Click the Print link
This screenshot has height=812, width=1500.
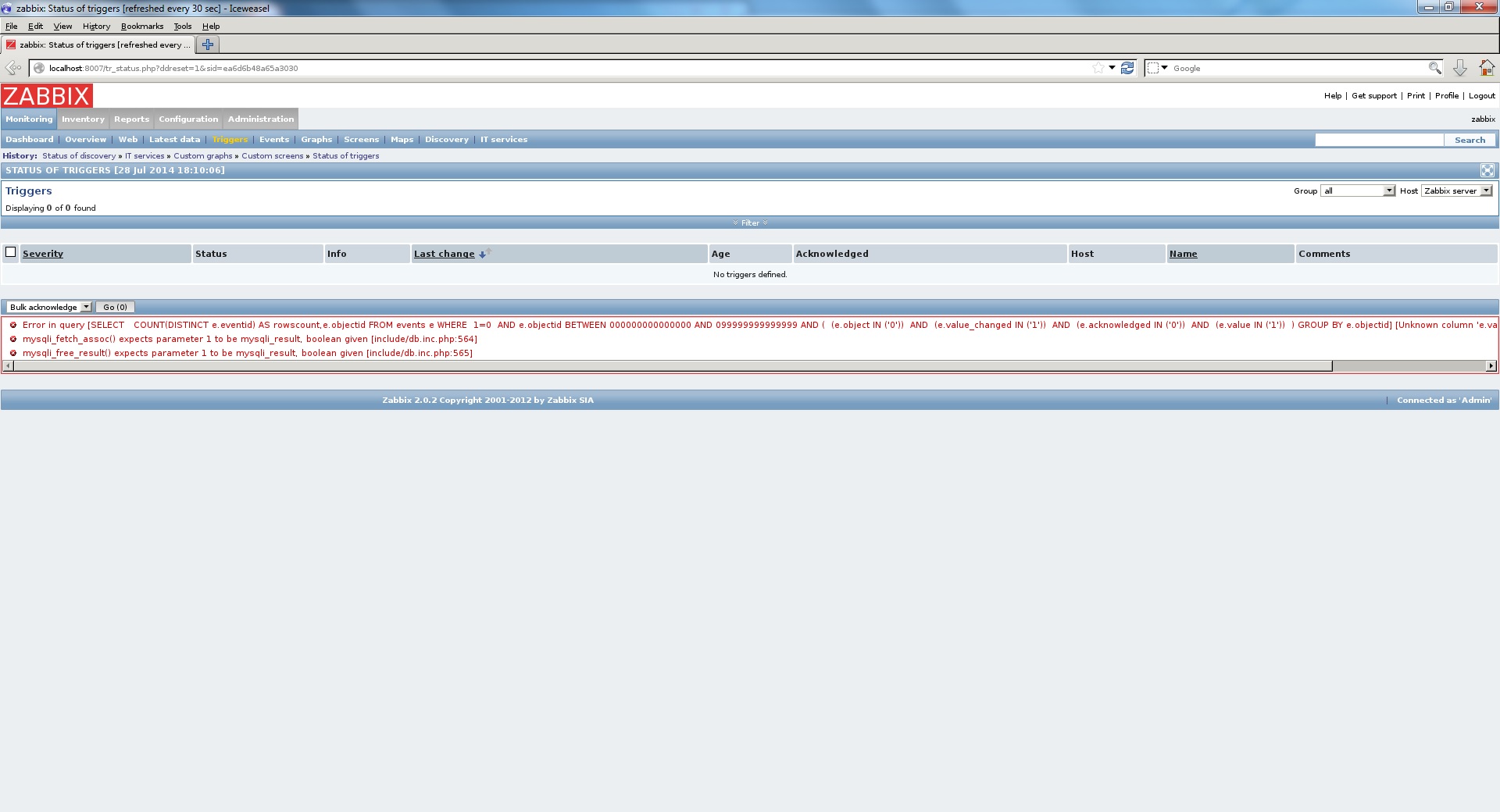click(x=1416, y=96)
